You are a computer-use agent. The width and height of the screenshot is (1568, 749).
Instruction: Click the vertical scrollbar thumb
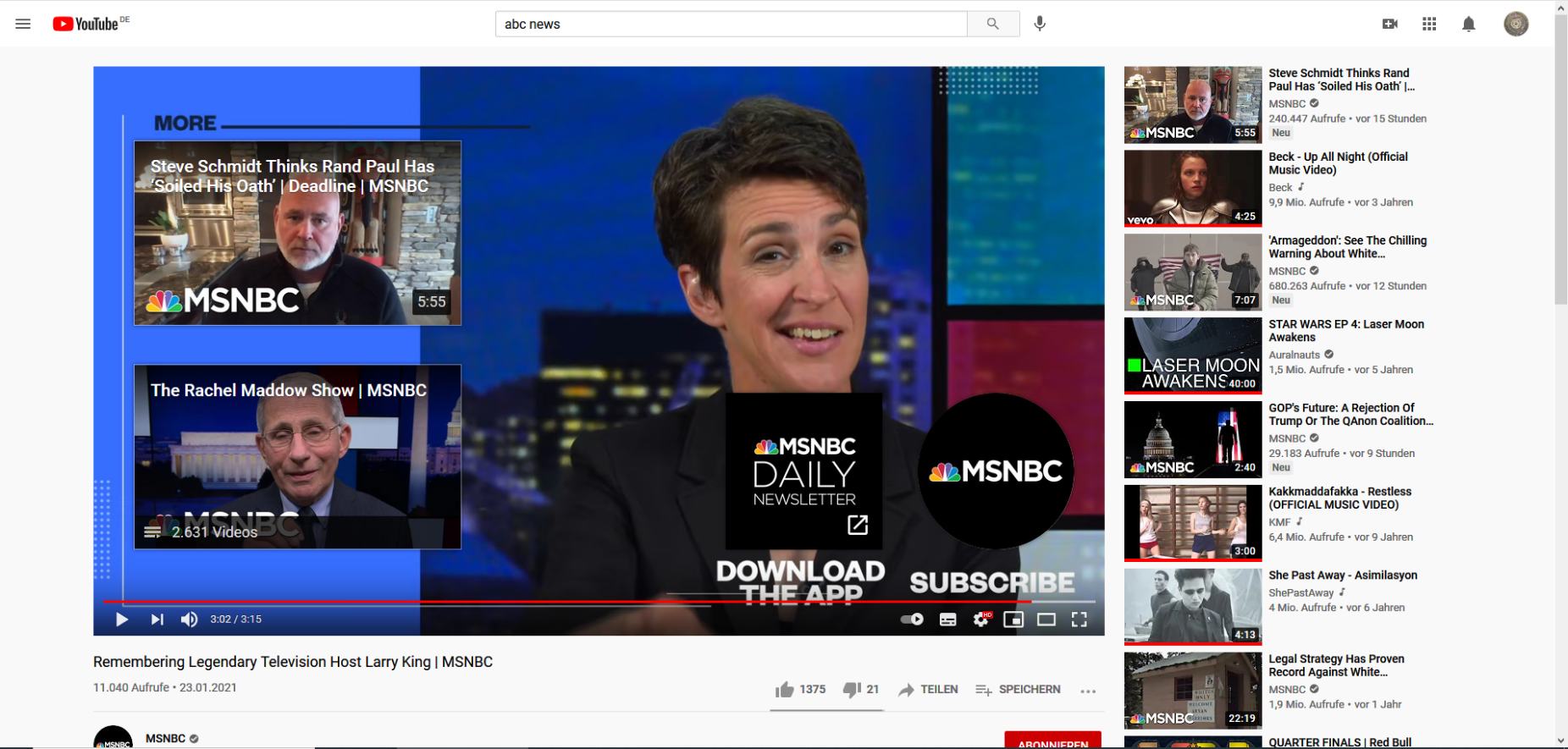click(1561, 158)
